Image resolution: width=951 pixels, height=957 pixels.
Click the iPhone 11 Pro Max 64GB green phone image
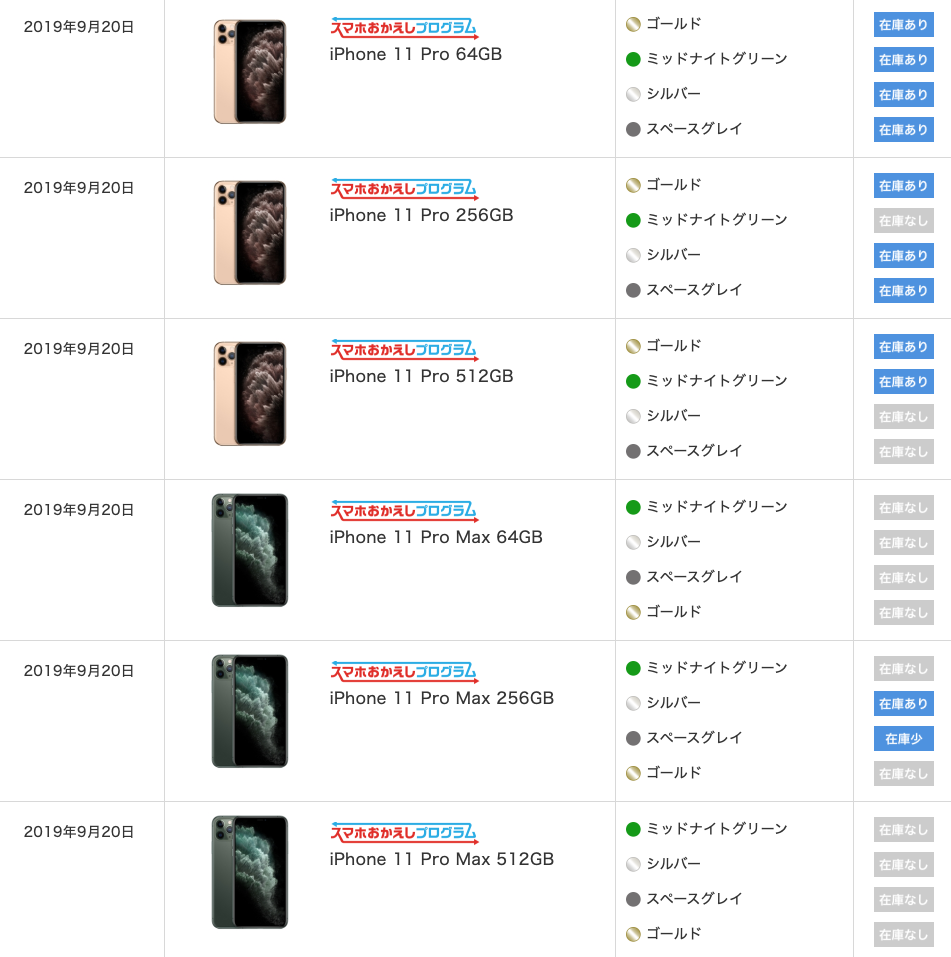(250, 550)
